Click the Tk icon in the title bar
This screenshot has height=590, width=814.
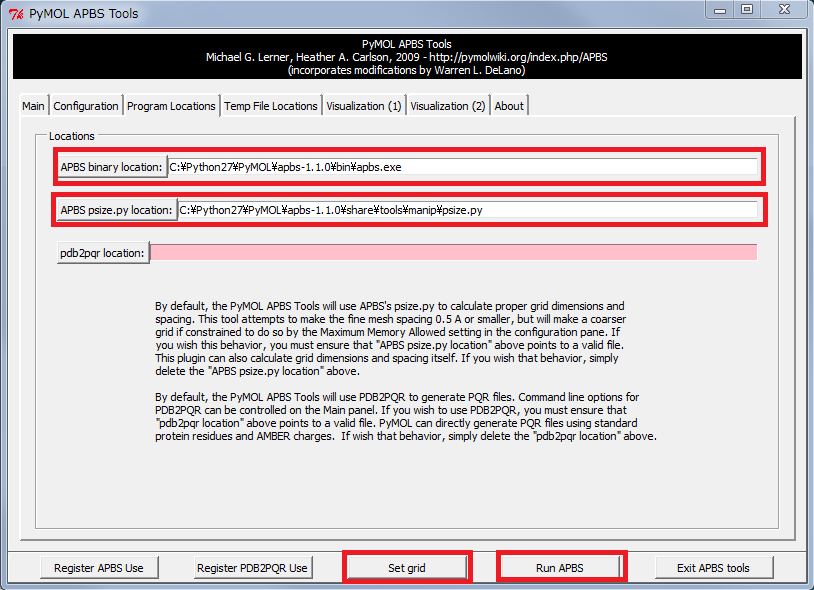pyautogui.click(x=14, y=13)
